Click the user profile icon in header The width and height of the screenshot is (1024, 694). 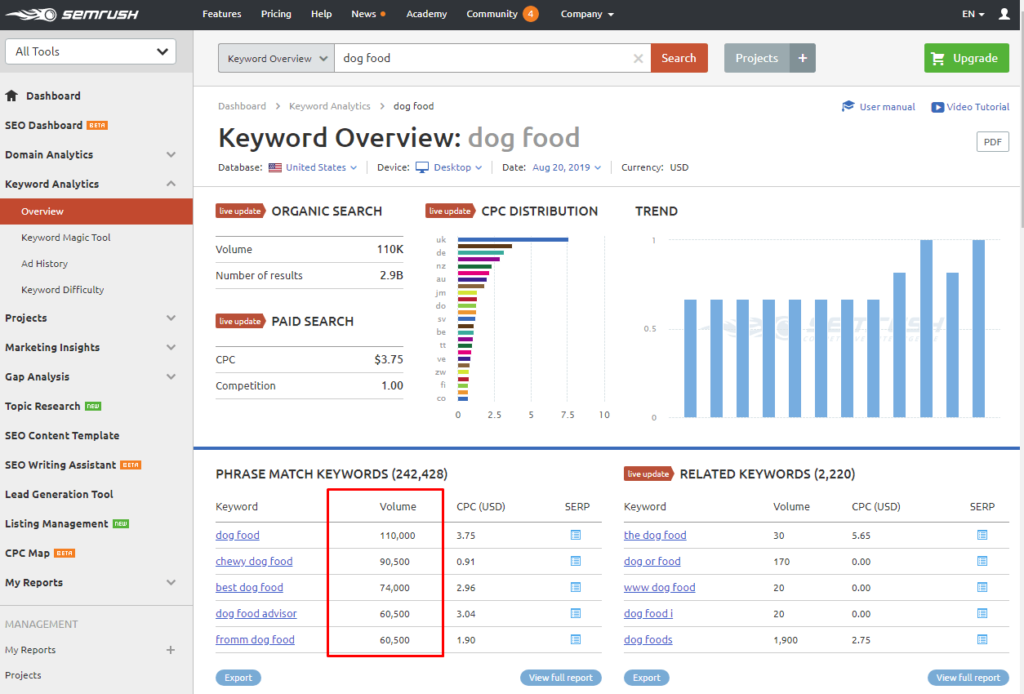click(x=1004, y=14)
